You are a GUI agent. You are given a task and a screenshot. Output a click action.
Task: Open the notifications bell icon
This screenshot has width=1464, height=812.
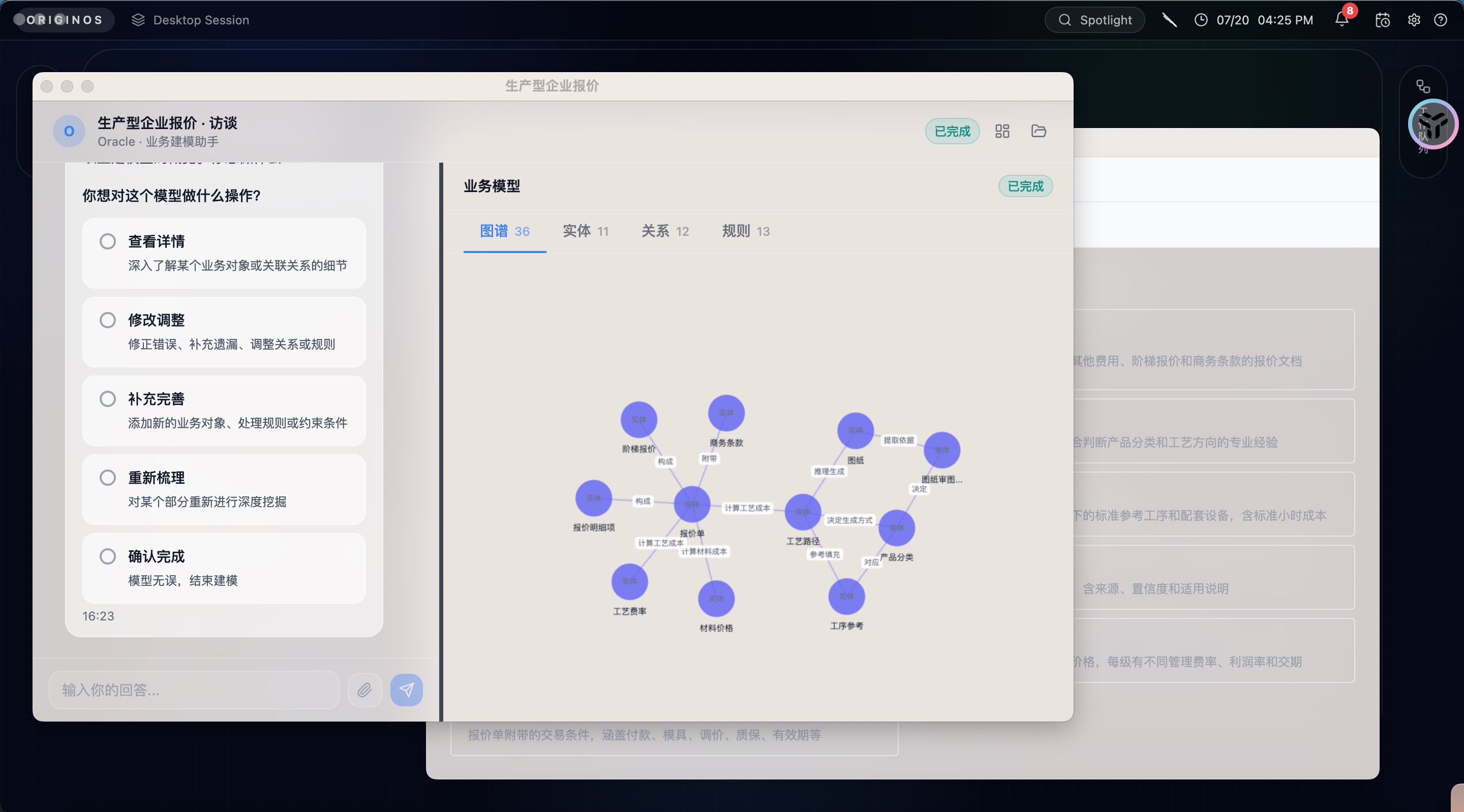1342,20
